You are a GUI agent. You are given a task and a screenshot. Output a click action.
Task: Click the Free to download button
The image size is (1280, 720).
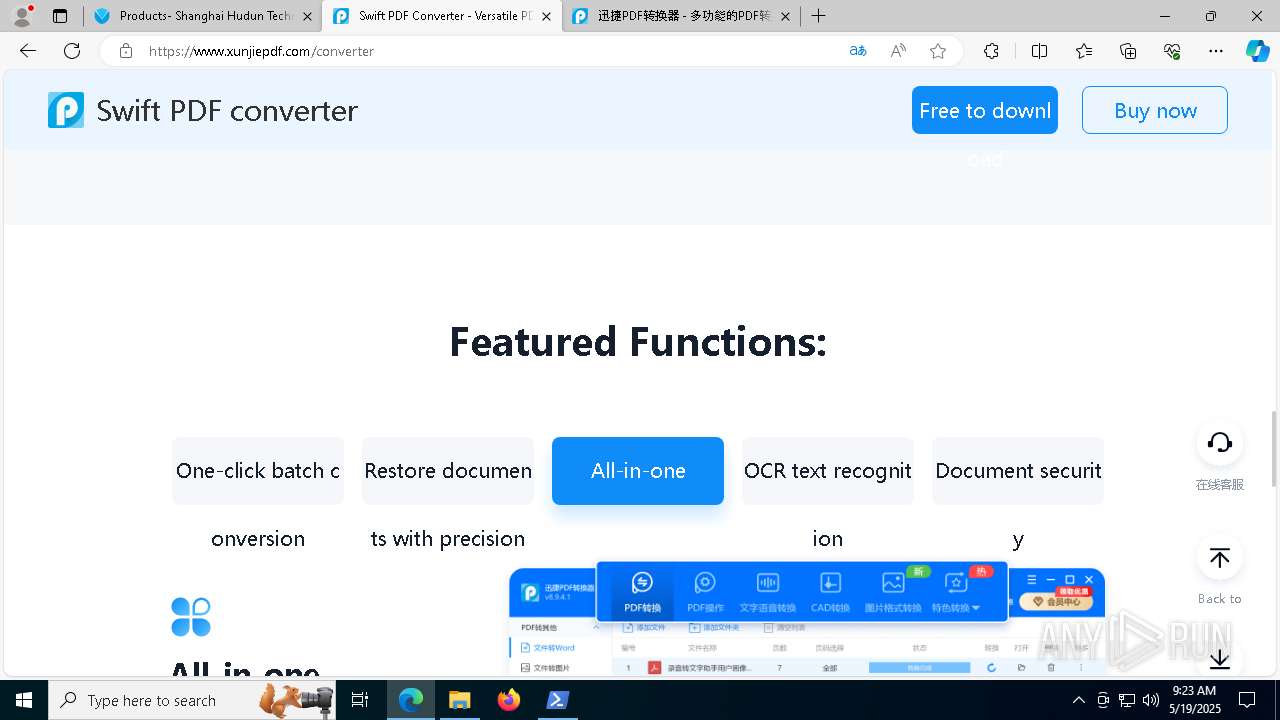[985, 110]
